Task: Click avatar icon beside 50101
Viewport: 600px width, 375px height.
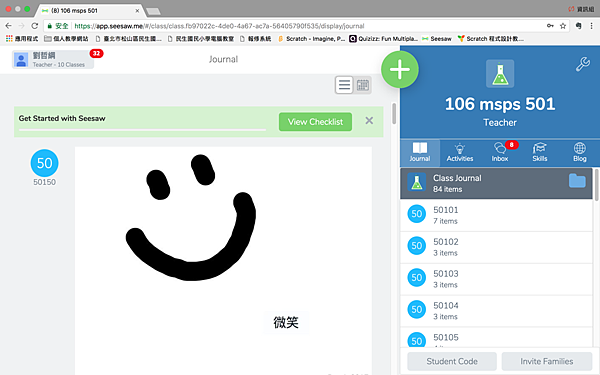Action: tap(416, 214)
